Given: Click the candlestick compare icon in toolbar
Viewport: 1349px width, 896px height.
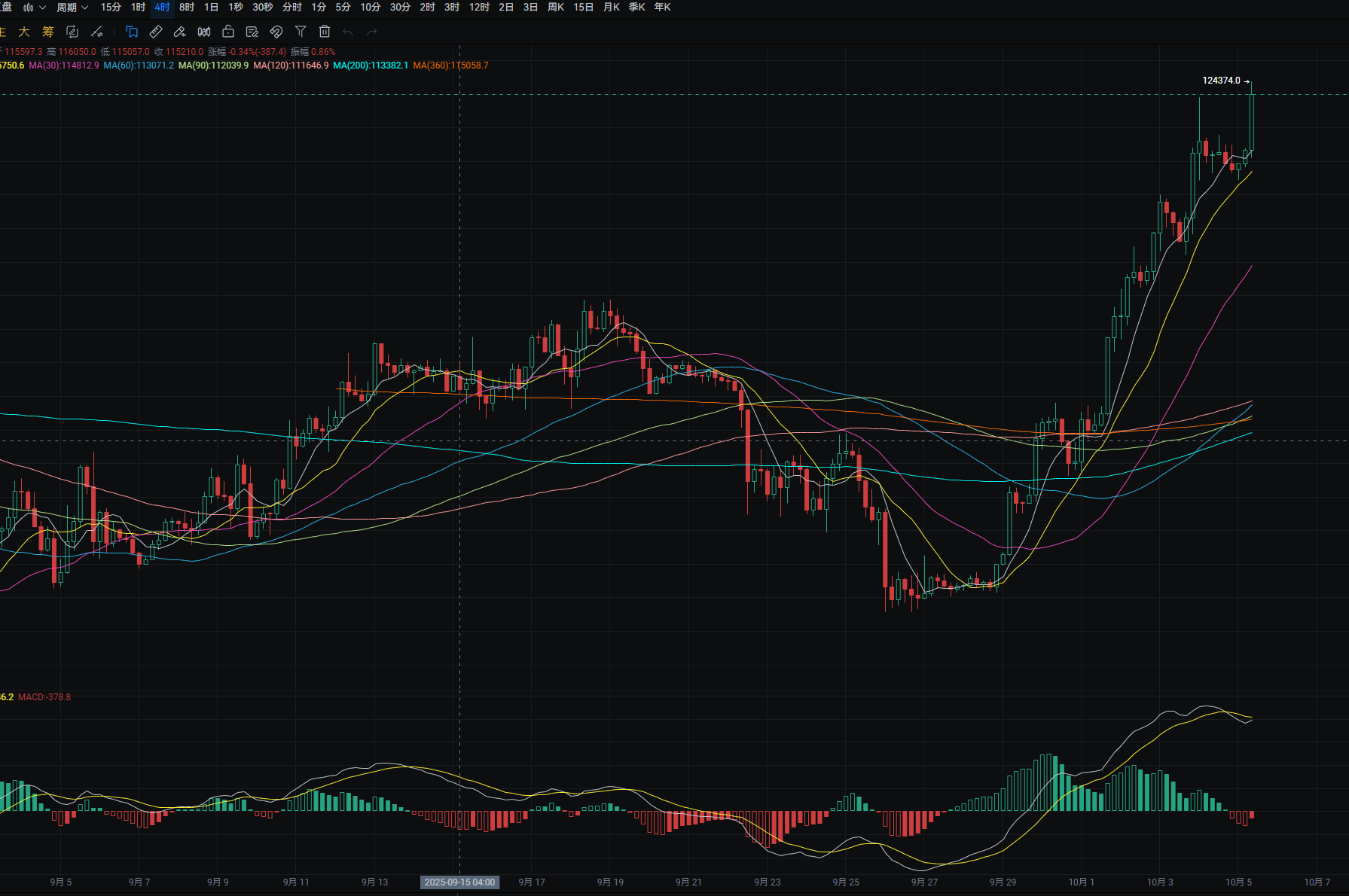Looking at the screenshot, I should point(204,32).
